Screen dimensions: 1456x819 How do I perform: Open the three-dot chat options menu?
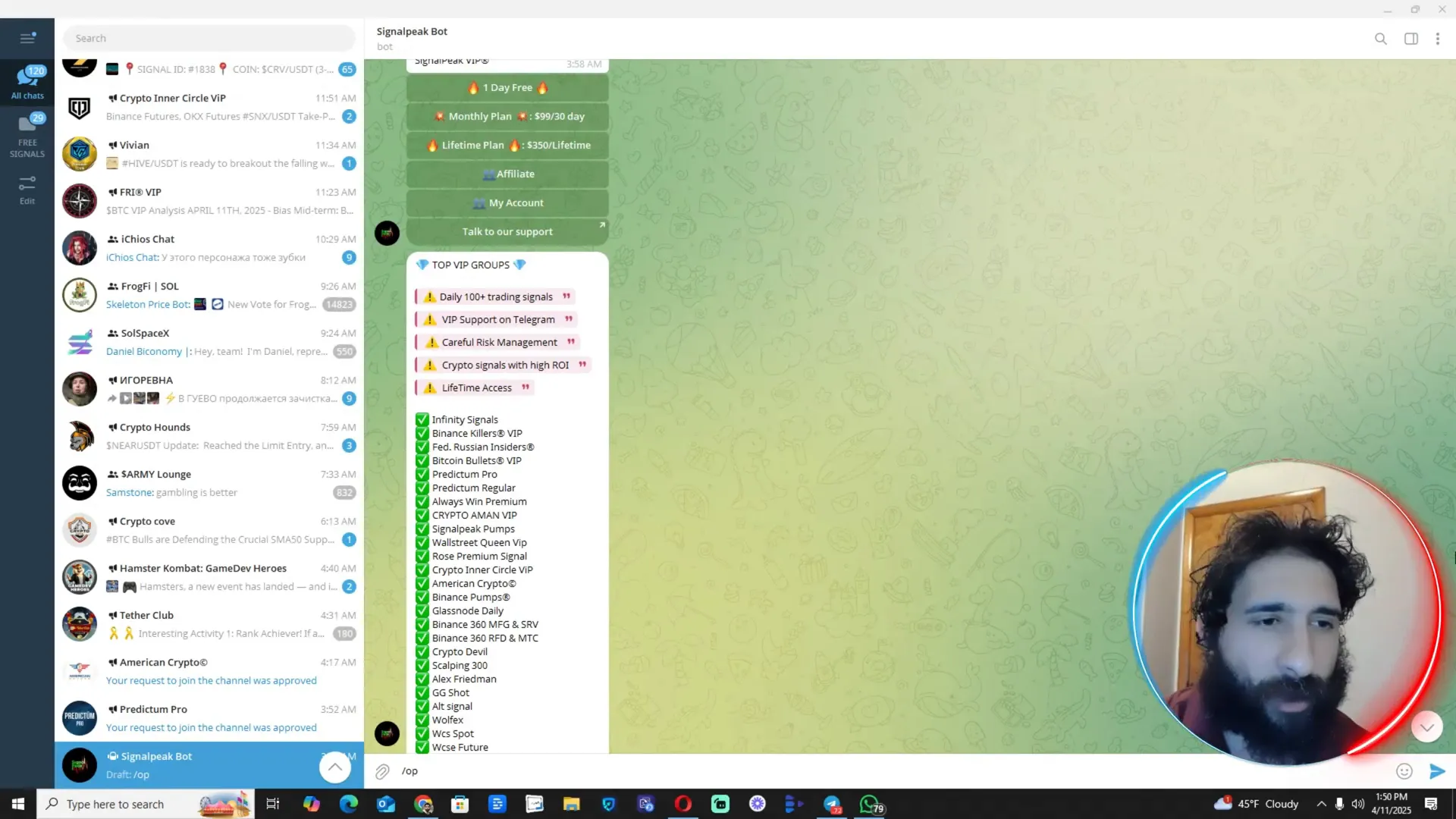pyautogui.click(x=1437, y=39)
